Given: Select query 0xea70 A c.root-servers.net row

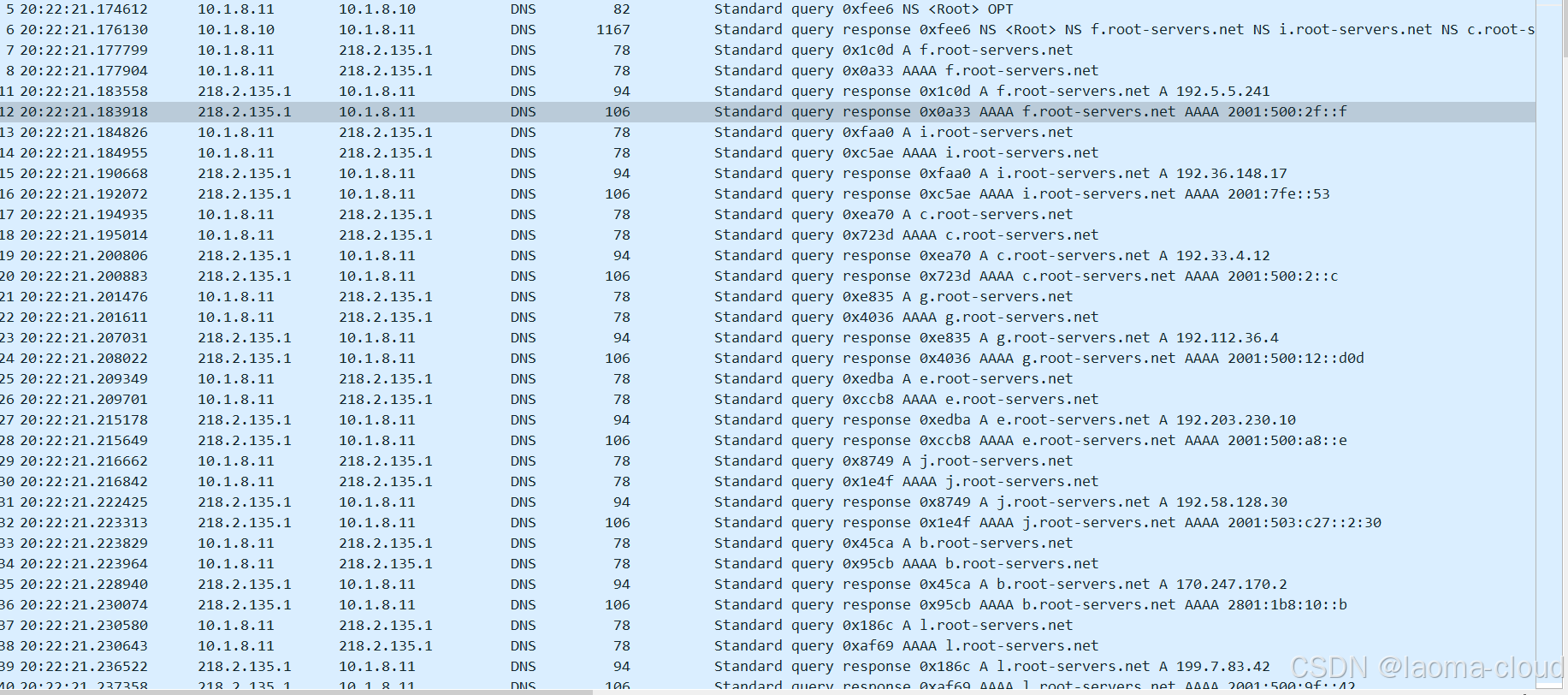Looking at the screenshot, I should pos(767,214).
